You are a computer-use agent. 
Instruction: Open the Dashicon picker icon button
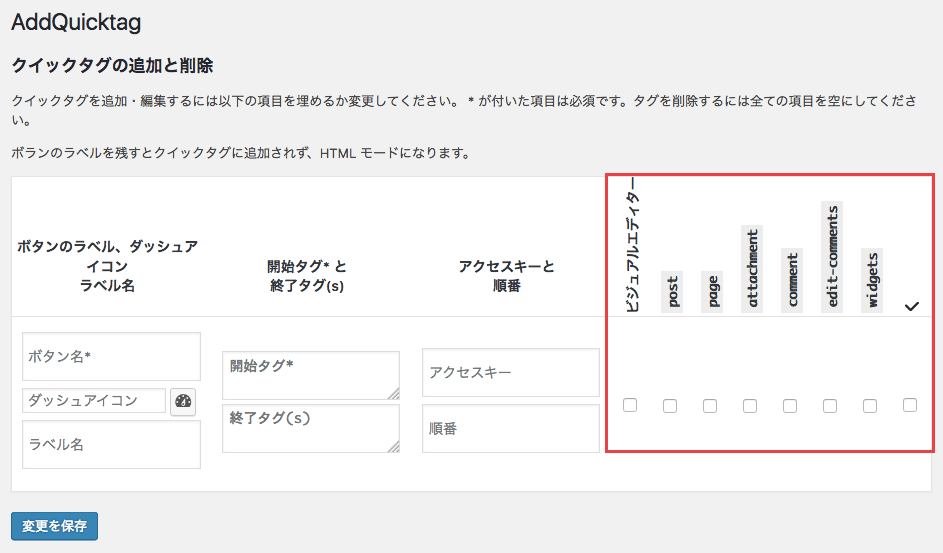pos(183,402)
